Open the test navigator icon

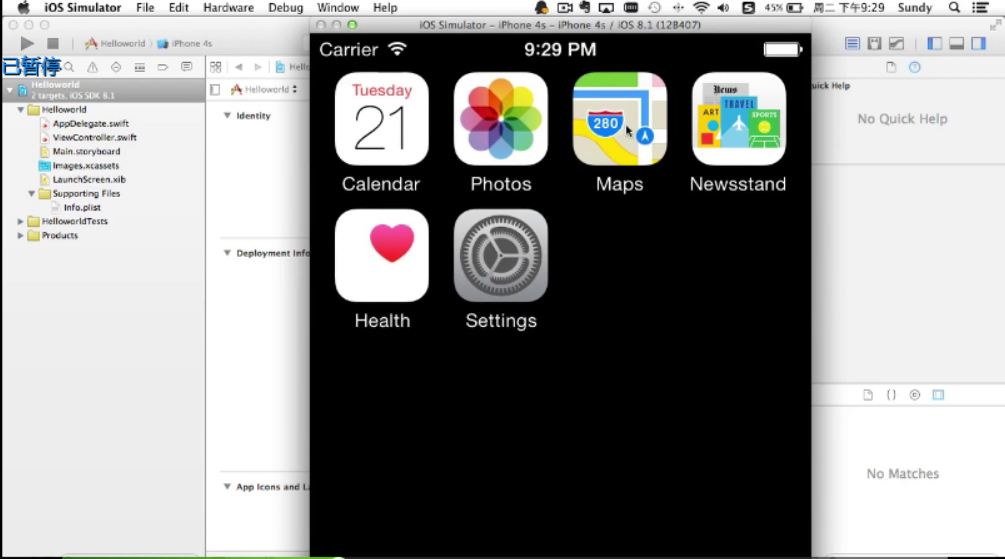(x=116, y=67)
